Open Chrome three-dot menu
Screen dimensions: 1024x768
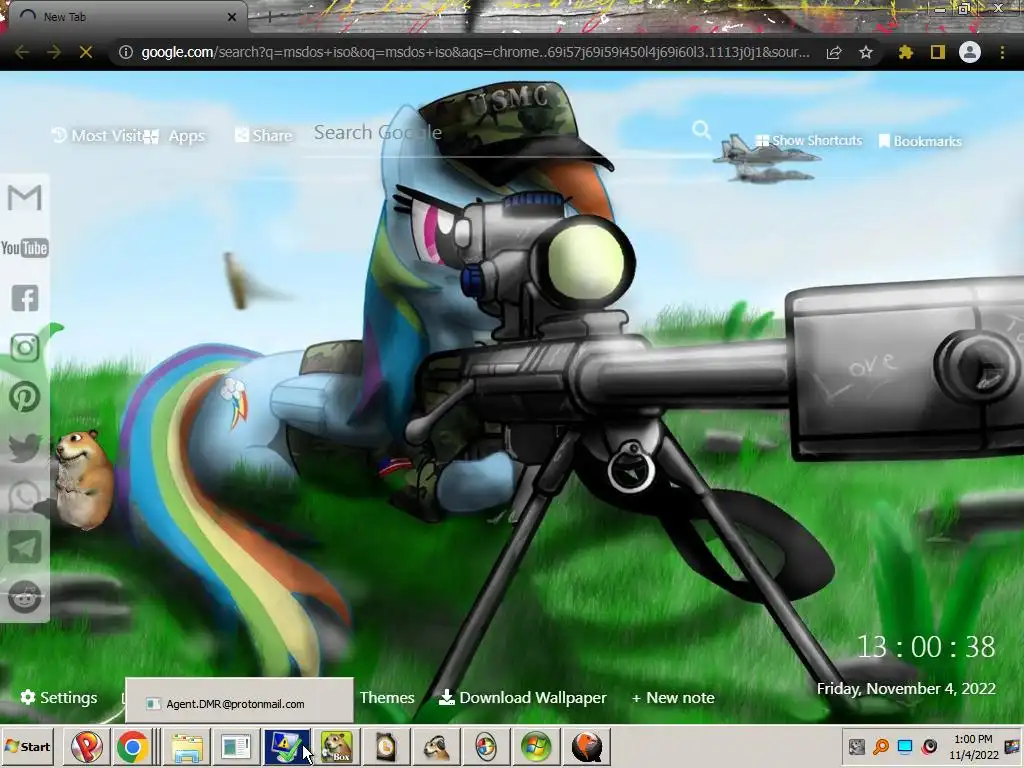coord(1002,52)
